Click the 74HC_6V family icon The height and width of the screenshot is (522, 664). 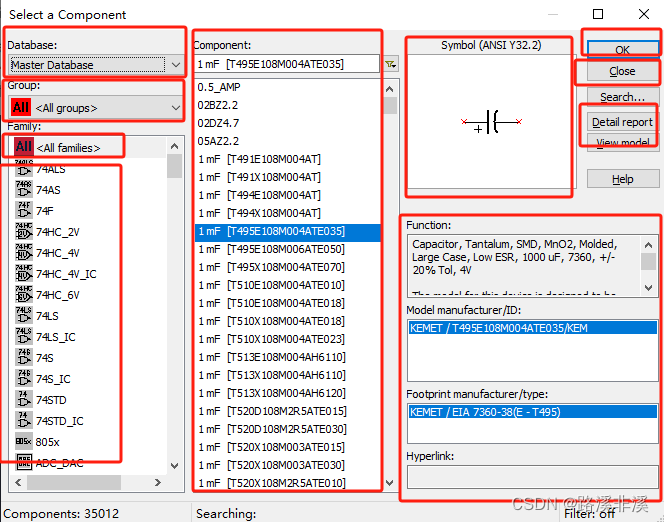pos(24,295)
